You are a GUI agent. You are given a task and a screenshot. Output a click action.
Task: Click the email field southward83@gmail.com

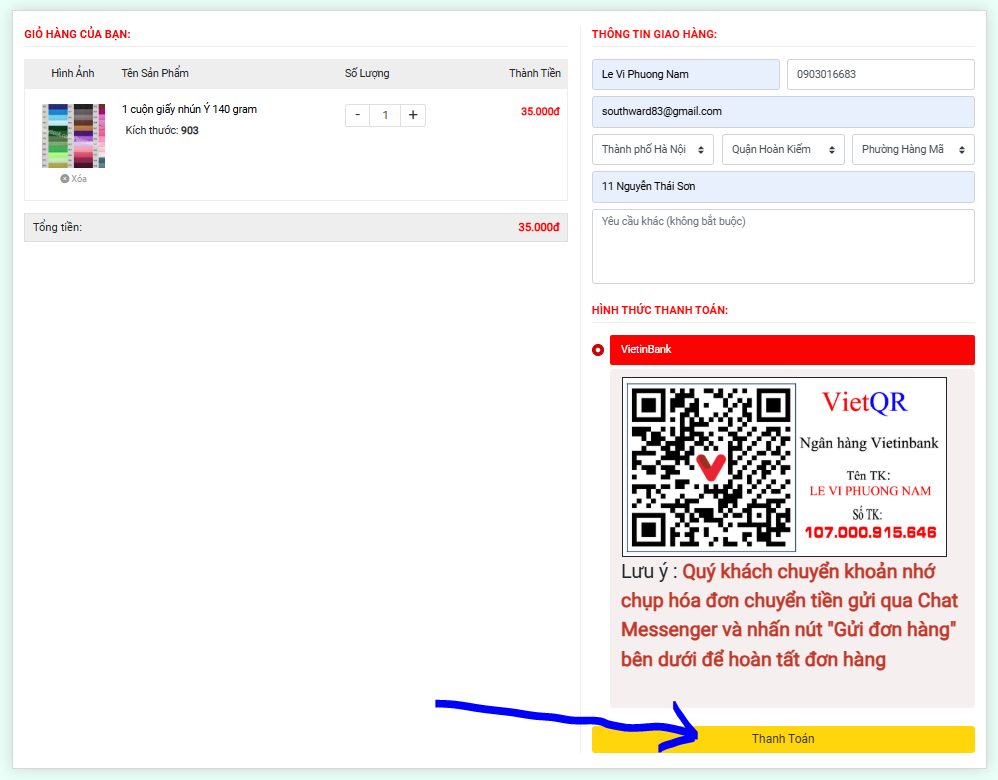point(783,111)
